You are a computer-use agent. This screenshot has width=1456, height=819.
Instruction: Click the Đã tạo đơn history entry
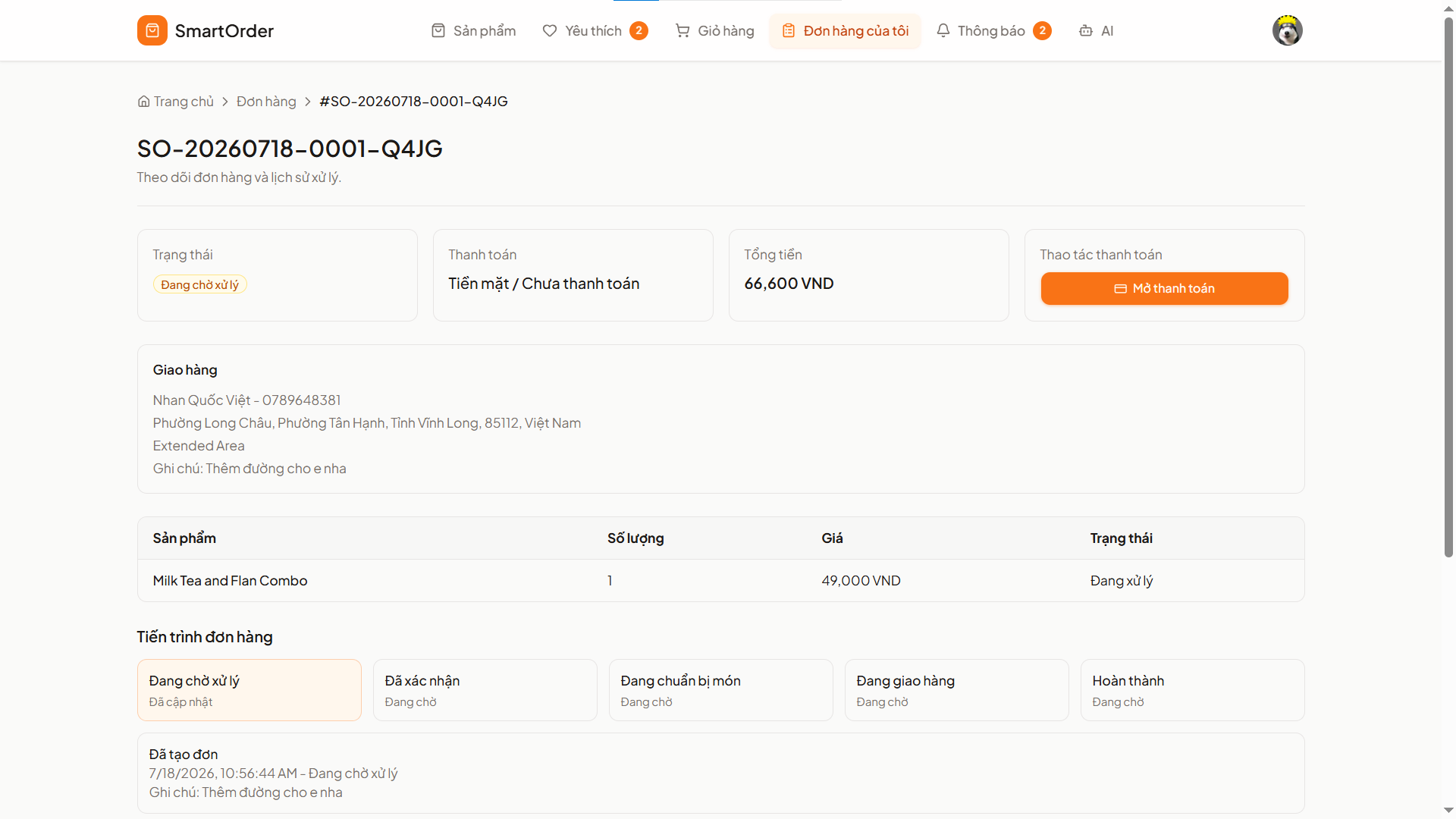720,773
